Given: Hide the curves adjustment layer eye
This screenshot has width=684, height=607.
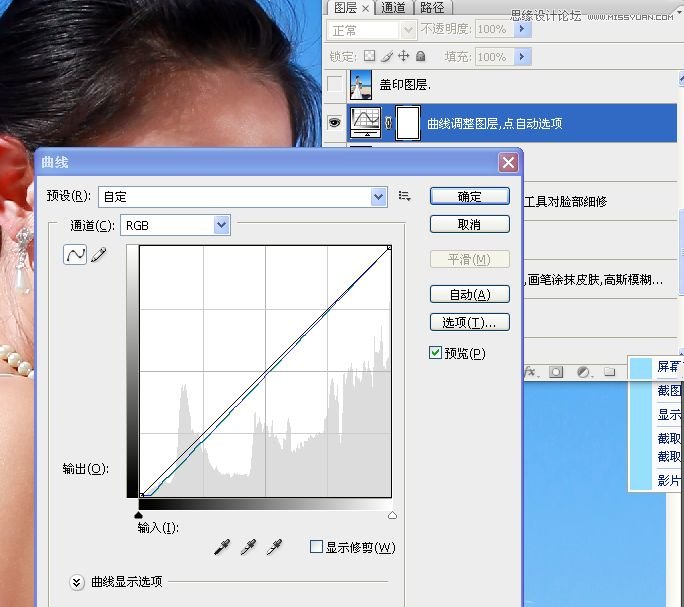Looking at the screenshot, I should 335,122.
